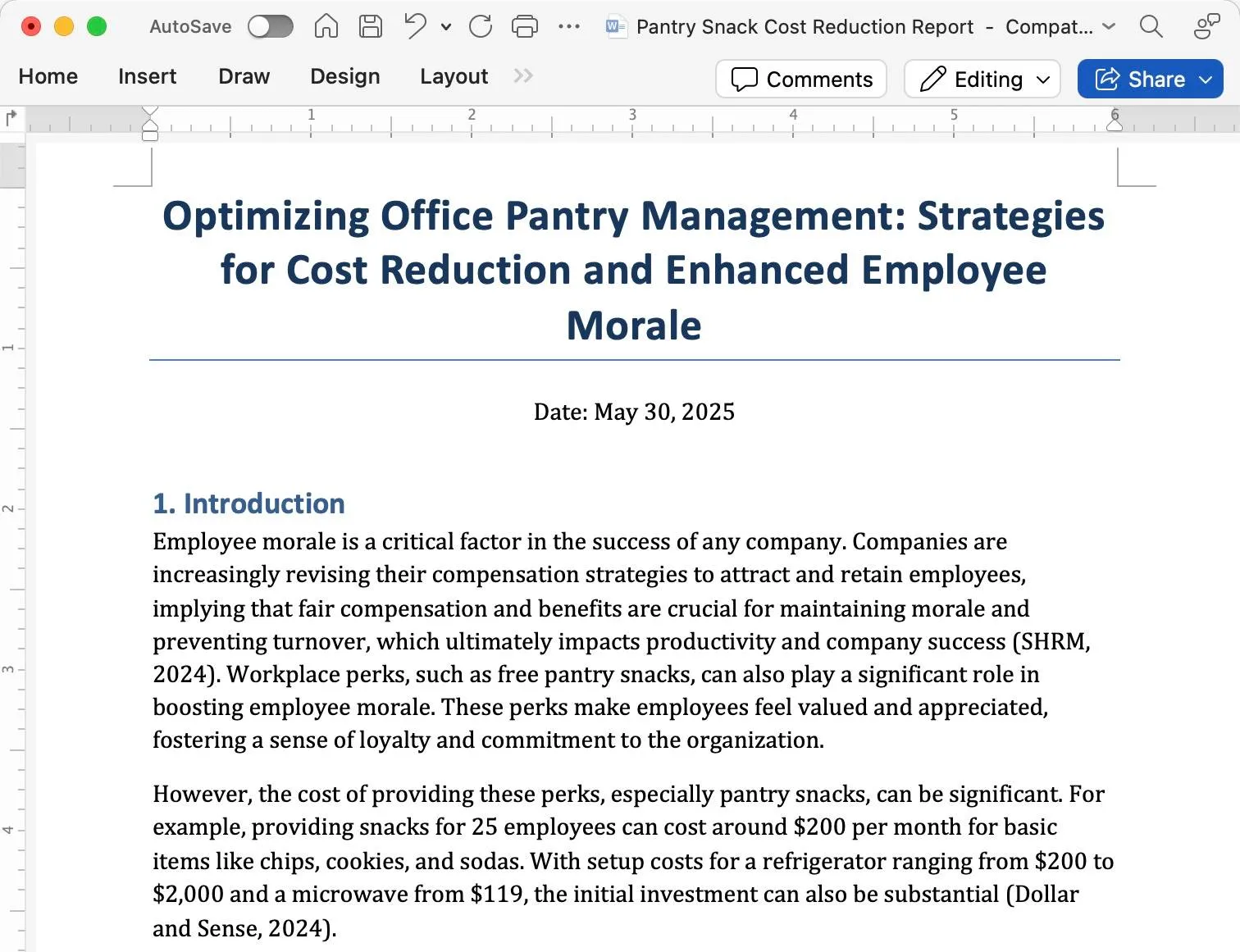Click the Search magnifier icon
The image size is (1240, 952).
(1151, 26)
